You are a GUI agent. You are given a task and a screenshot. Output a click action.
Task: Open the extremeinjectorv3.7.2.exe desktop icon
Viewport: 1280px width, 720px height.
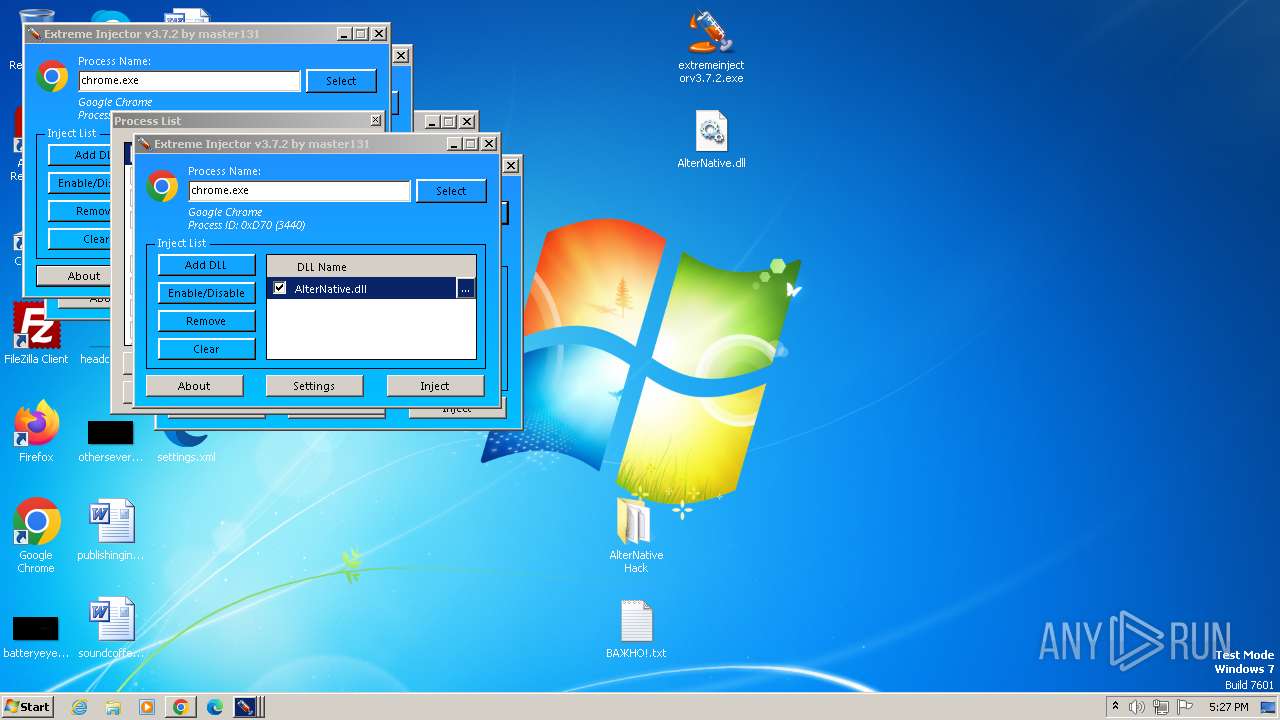[x=711, y=47]
